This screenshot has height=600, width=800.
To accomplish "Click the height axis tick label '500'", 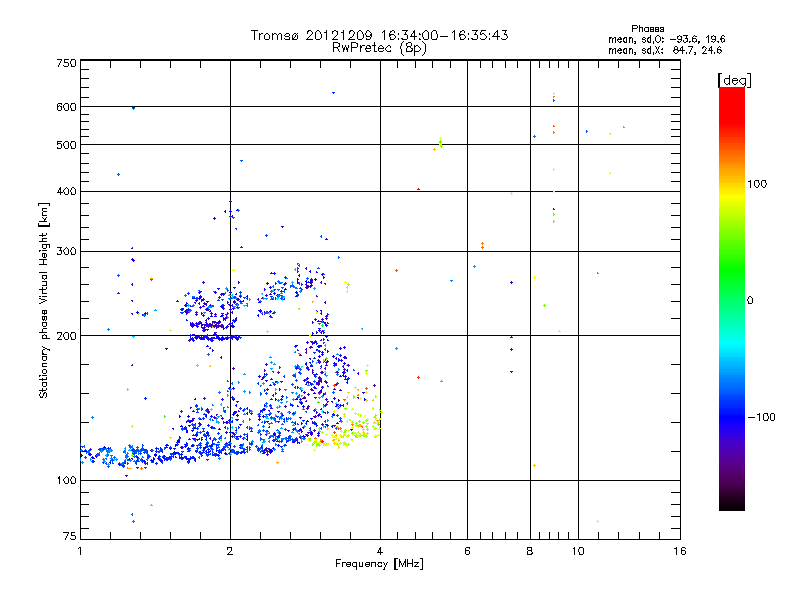I will (x=66, y=145).
